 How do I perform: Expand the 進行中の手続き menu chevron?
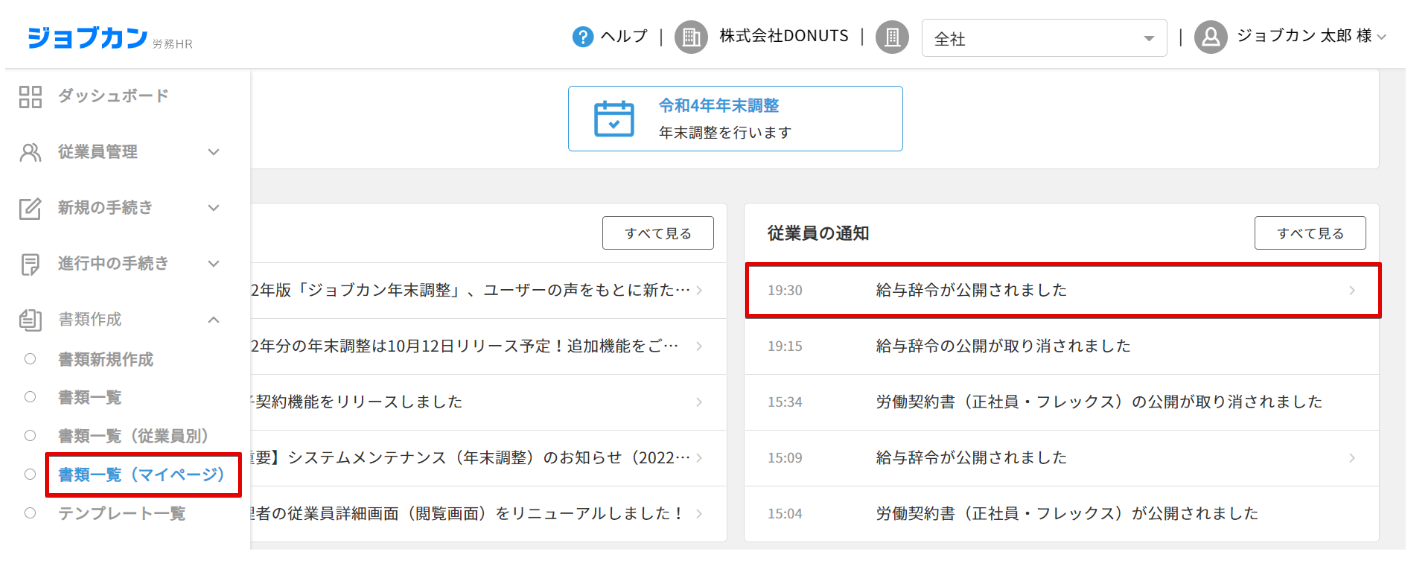tap(213, 264)
